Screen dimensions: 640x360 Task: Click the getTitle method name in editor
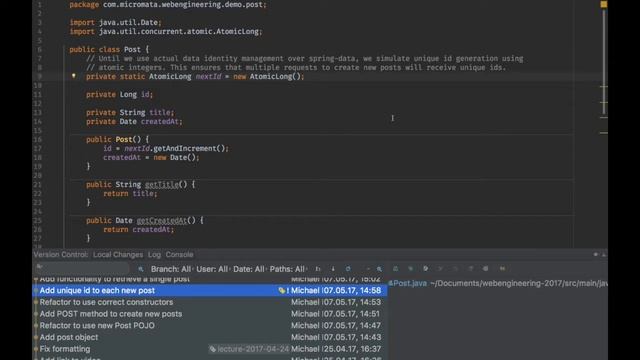click(162, 184)
